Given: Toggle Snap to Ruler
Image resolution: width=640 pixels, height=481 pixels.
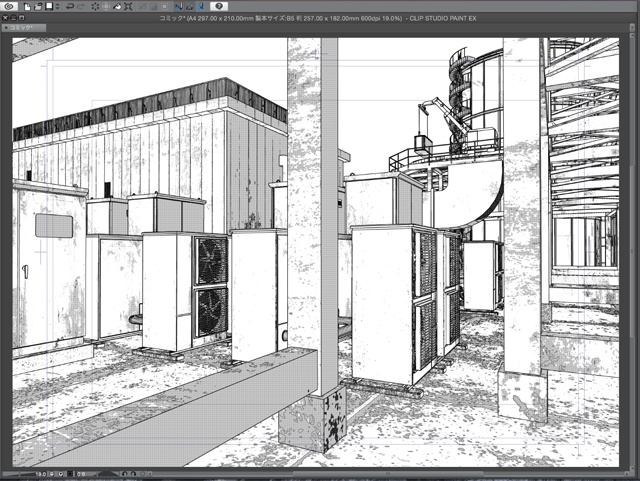Looking at the screenshot, I should (x=179, y=7).
